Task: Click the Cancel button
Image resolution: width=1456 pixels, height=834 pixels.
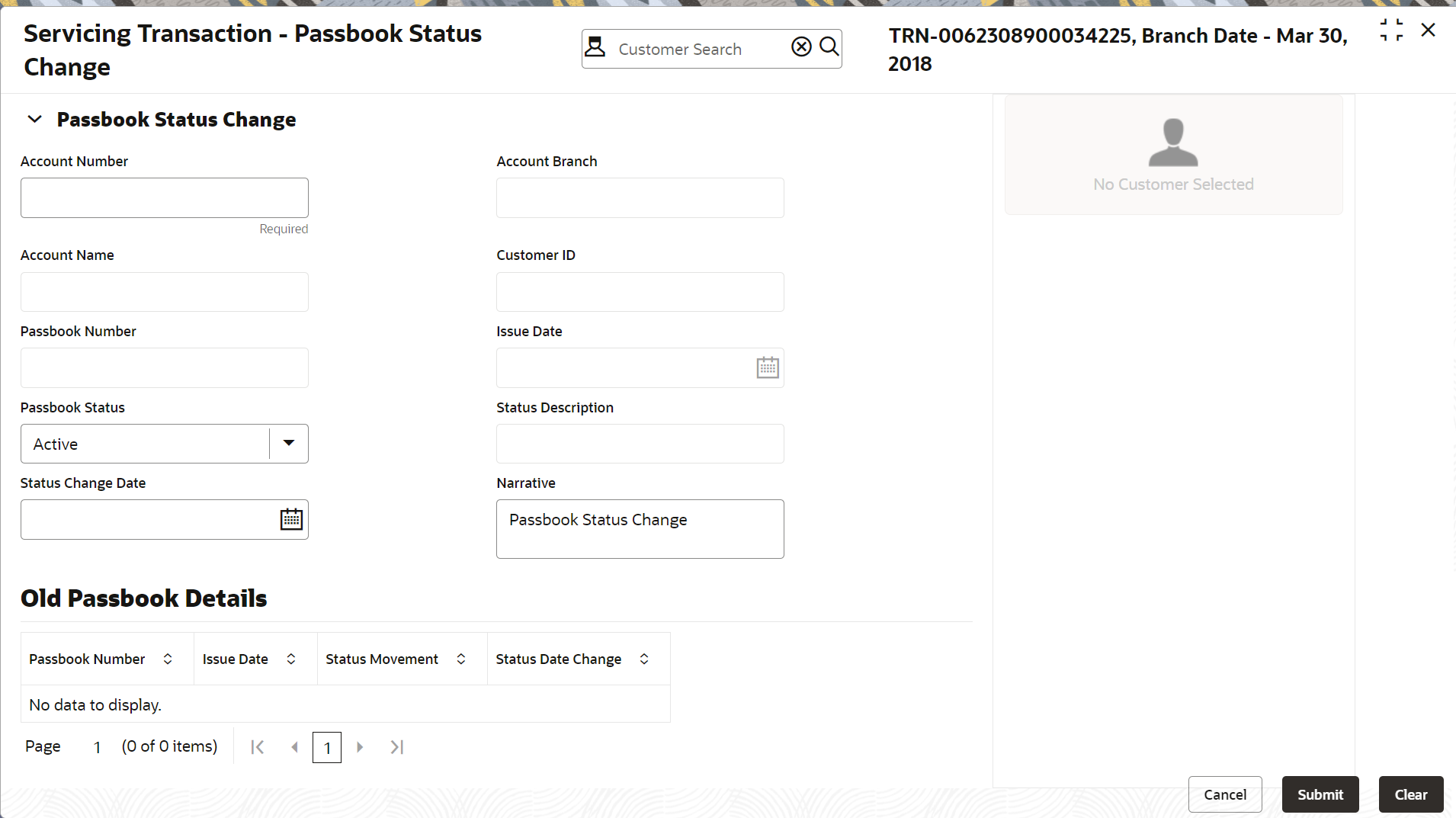Action: (x=1225, y=794)
